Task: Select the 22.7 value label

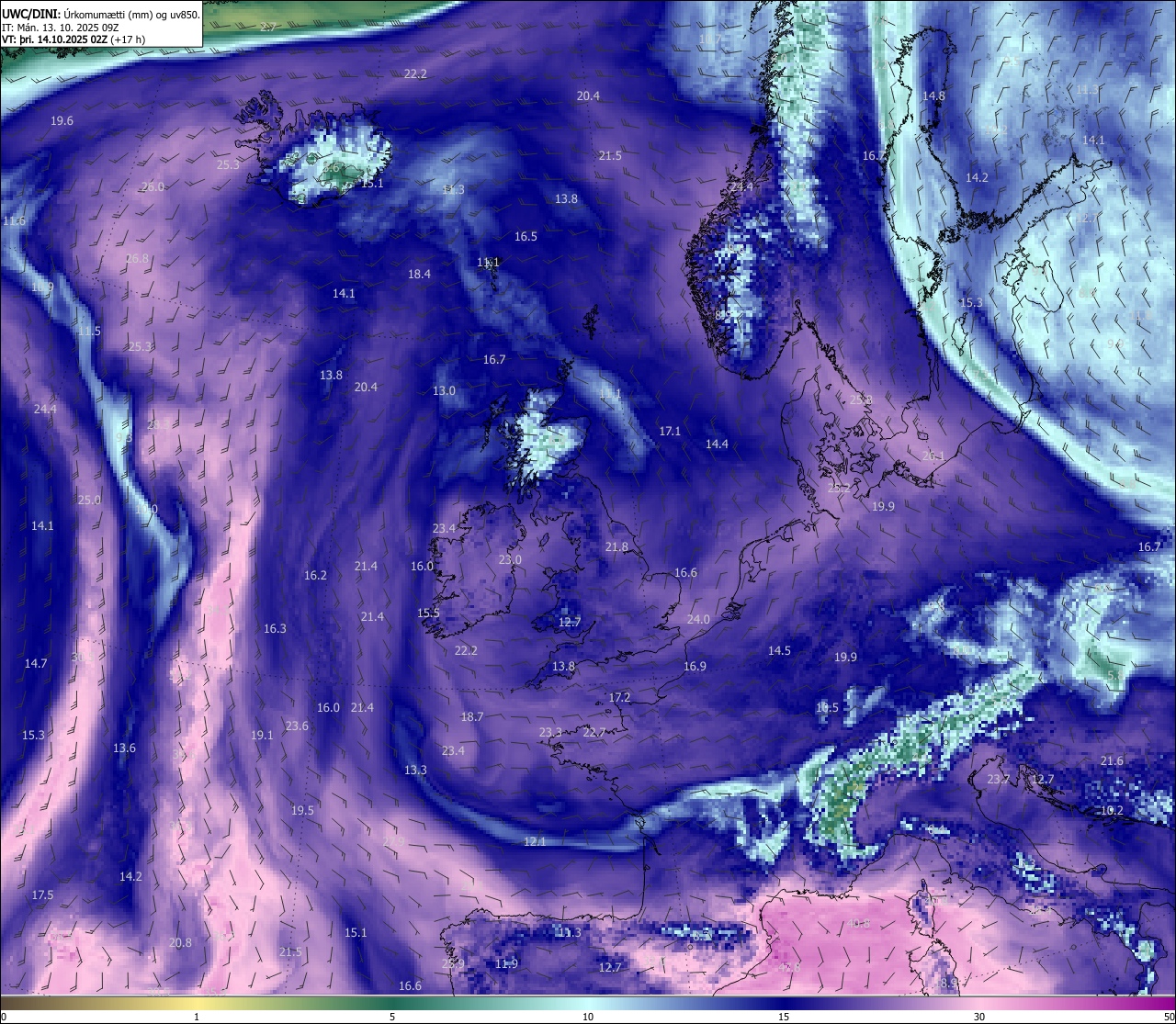Action: pos(594,732)
